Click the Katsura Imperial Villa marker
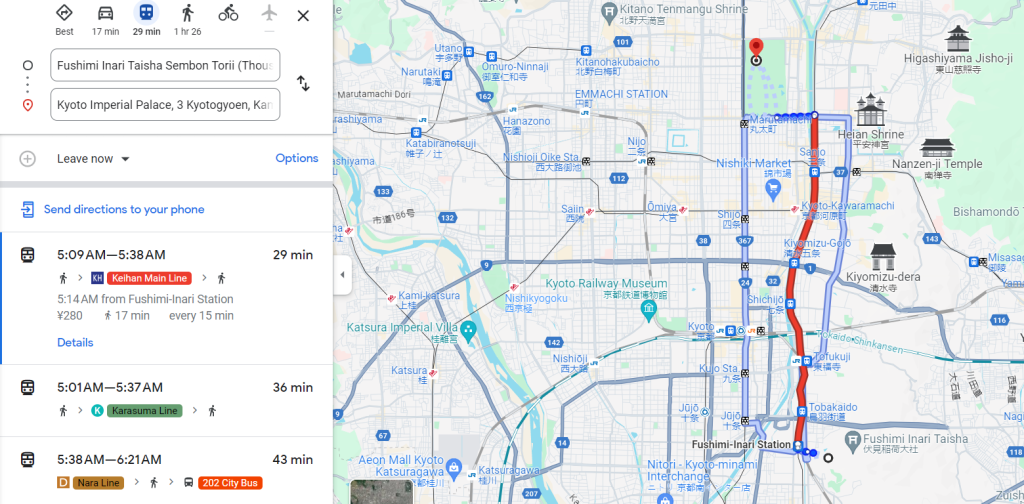 coord(468,332)
